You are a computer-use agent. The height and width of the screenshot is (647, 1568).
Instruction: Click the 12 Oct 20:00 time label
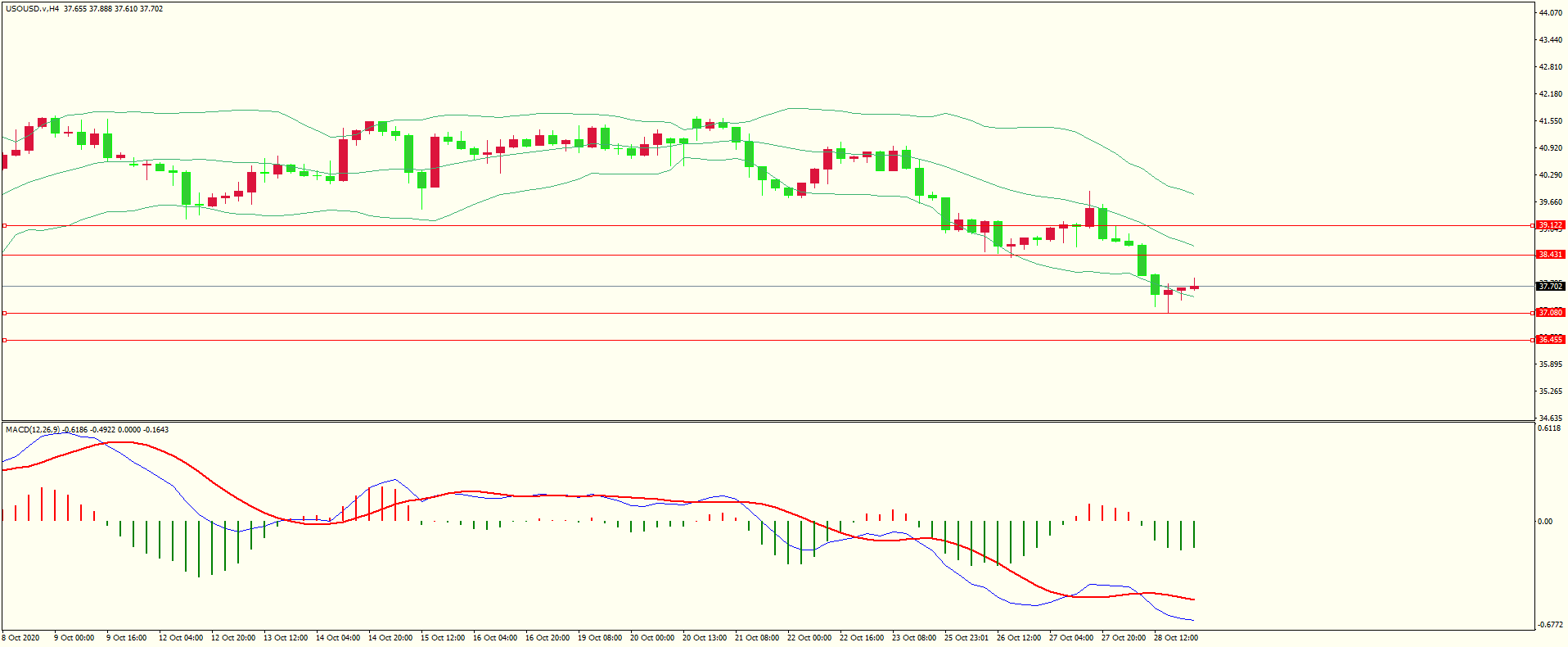pos(233,638)
